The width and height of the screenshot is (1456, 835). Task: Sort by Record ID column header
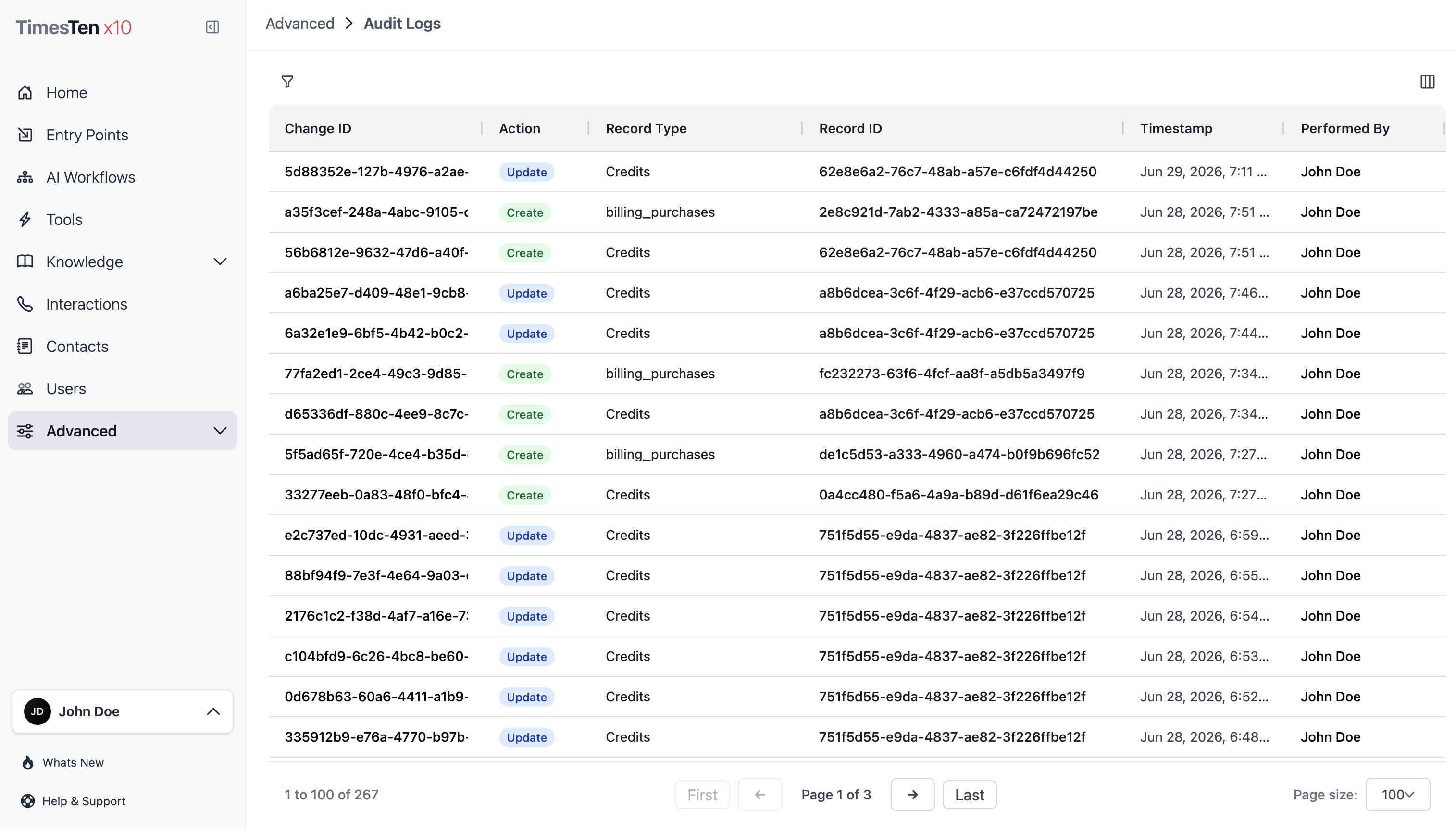[x=850, y=128]
